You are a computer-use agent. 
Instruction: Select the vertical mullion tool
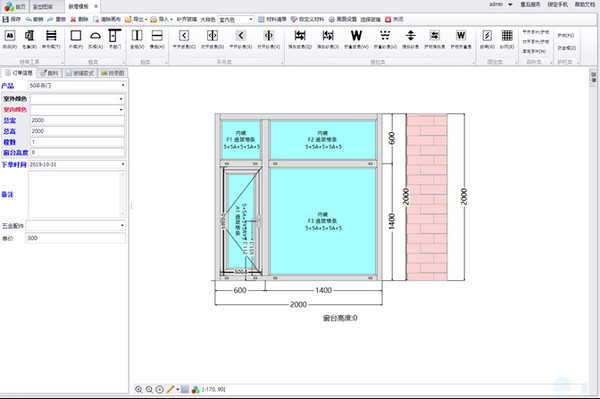[x=137, y=36]
